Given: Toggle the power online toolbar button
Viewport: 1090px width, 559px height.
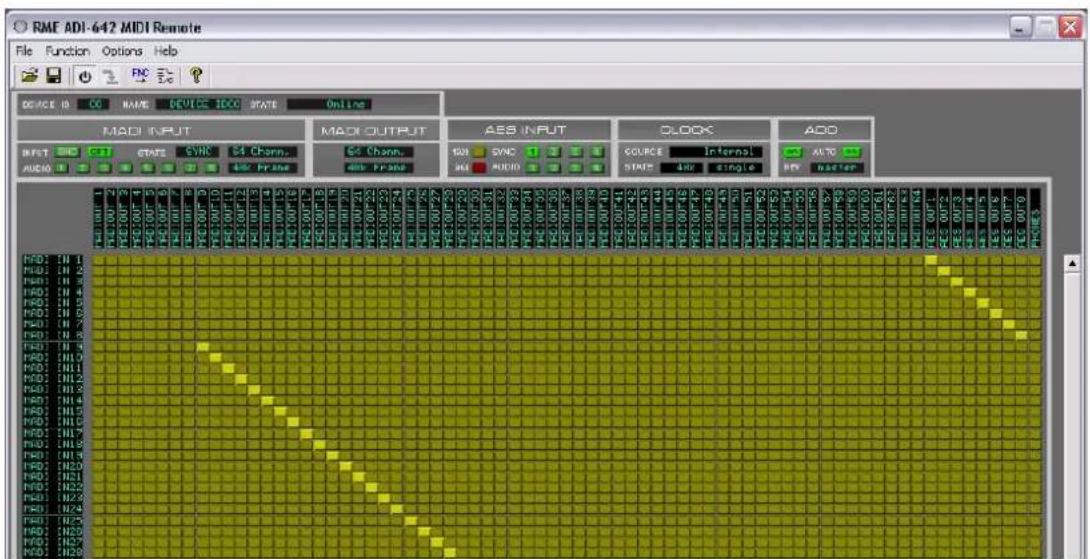Looking at the screenshot, I should click(x=84, y=76).
